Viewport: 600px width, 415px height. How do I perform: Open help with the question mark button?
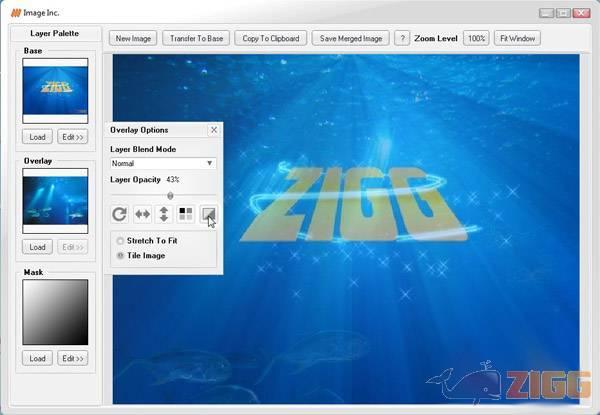pyautogui.click(x=402, y=38)
